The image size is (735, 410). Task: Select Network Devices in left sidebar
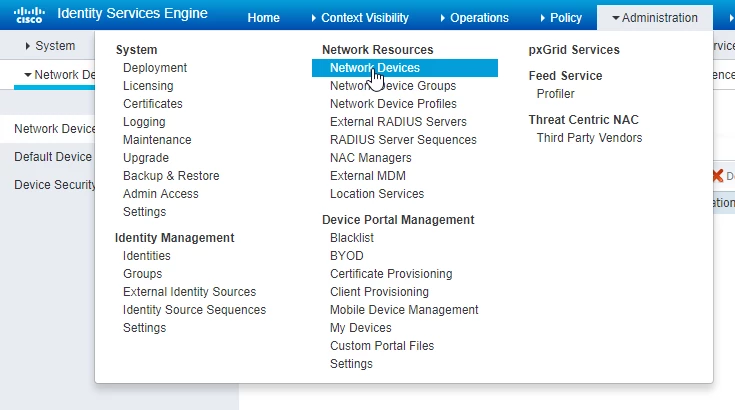(55, 128)
